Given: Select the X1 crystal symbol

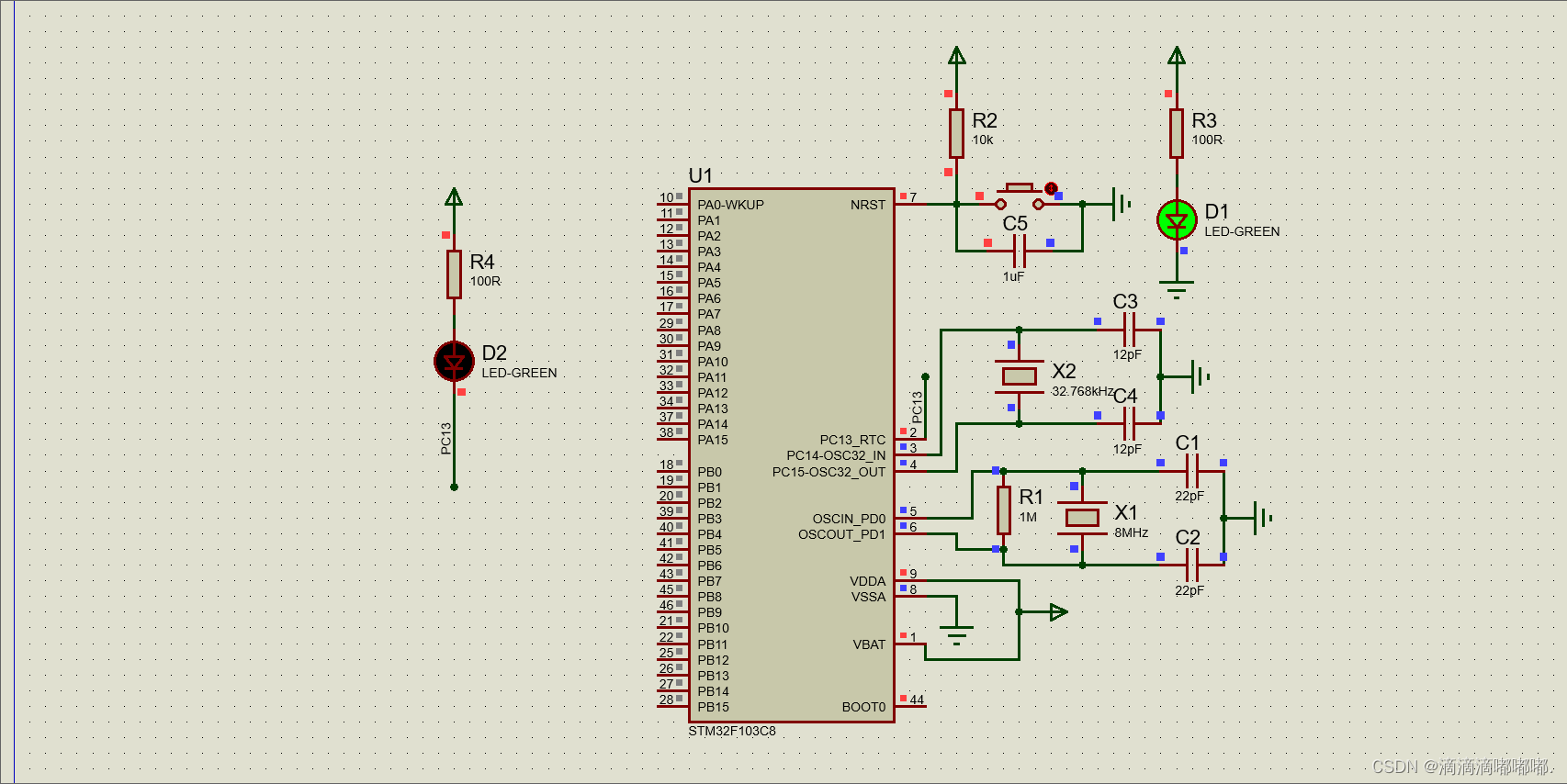Looking at the screenshot, I should tap(1082, 518).
